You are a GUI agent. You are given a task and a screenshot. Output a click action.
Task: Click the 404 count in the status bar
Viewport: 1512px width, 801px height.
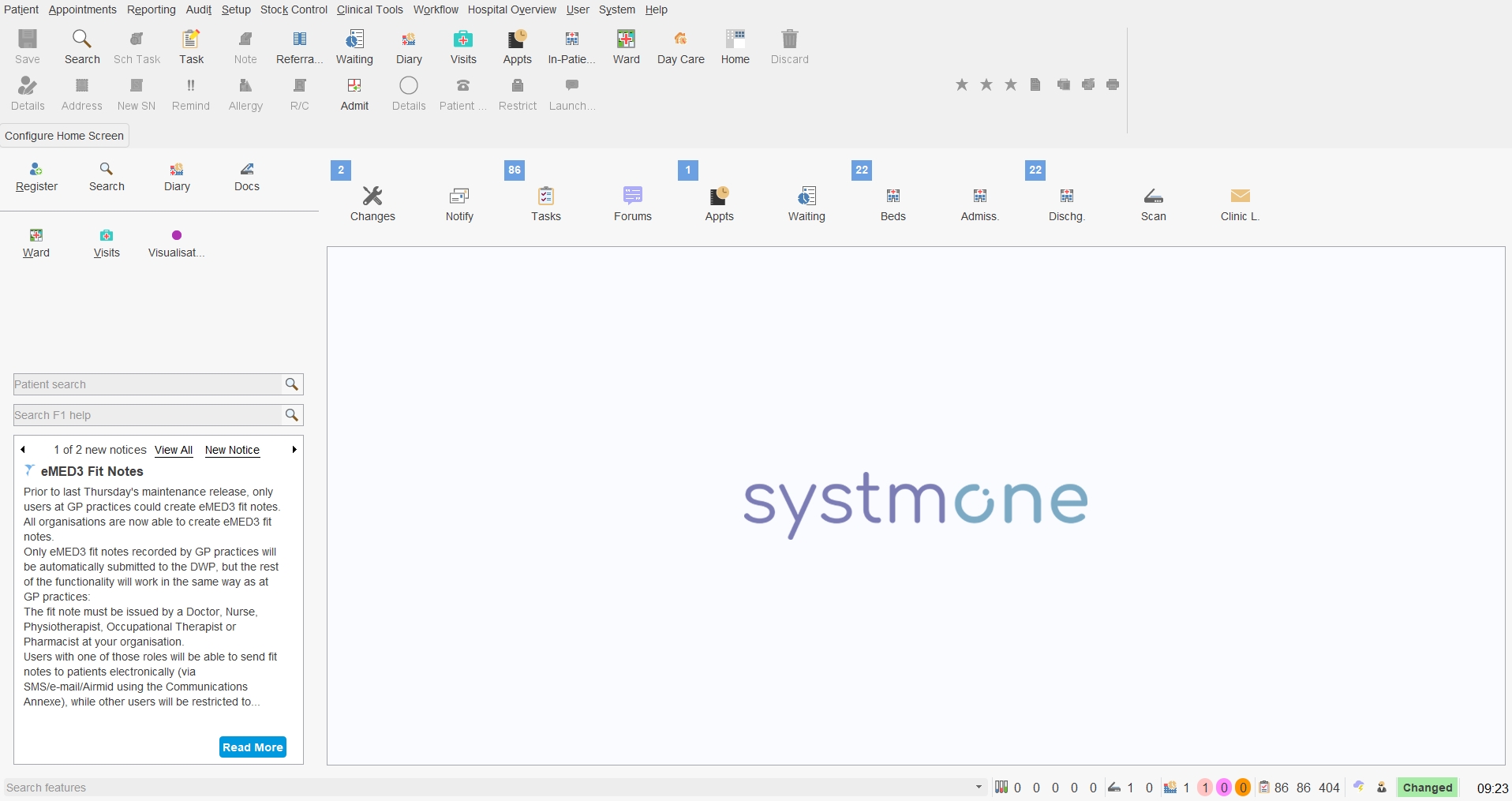click(1330, 788)
